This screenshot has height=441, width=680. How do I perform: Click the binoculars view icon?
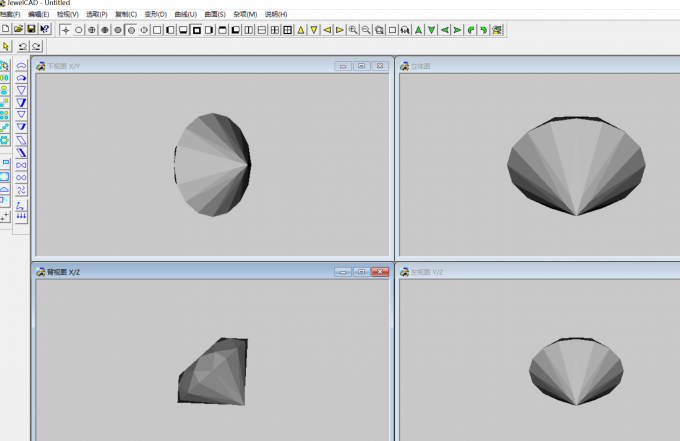pos(405,30)
